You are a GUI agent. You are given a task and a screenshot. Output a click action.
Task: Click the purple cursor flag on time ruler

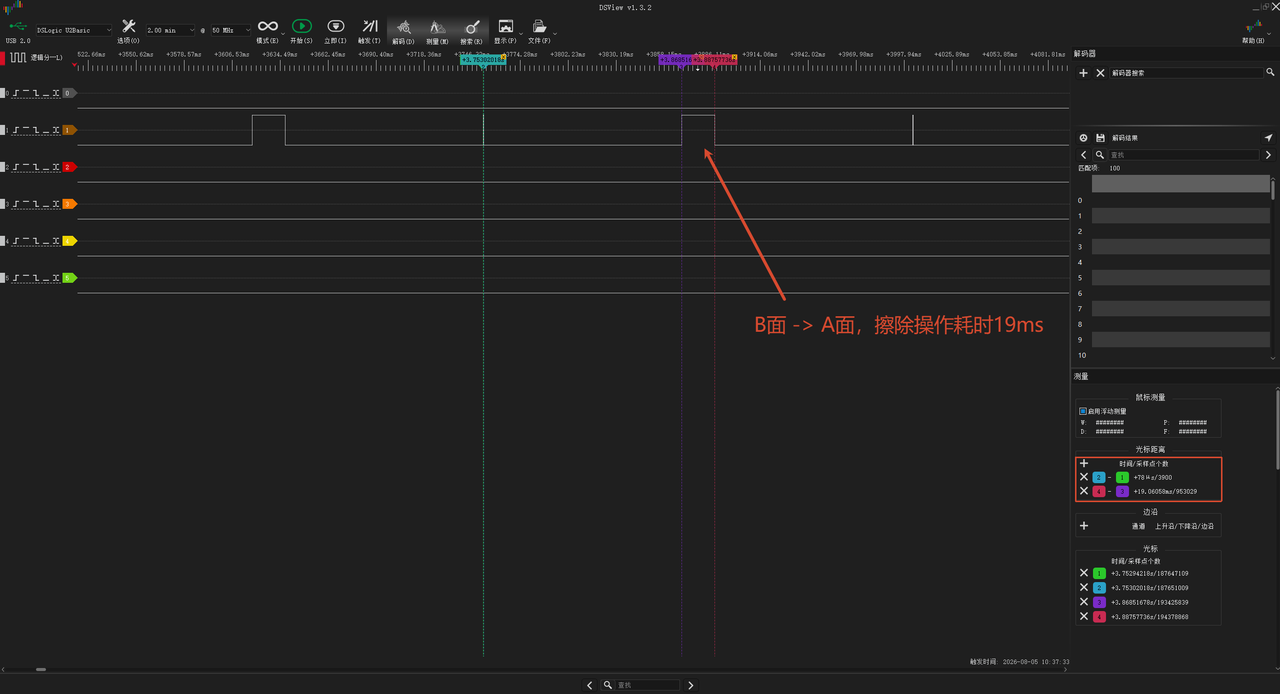tap(676, 60)
